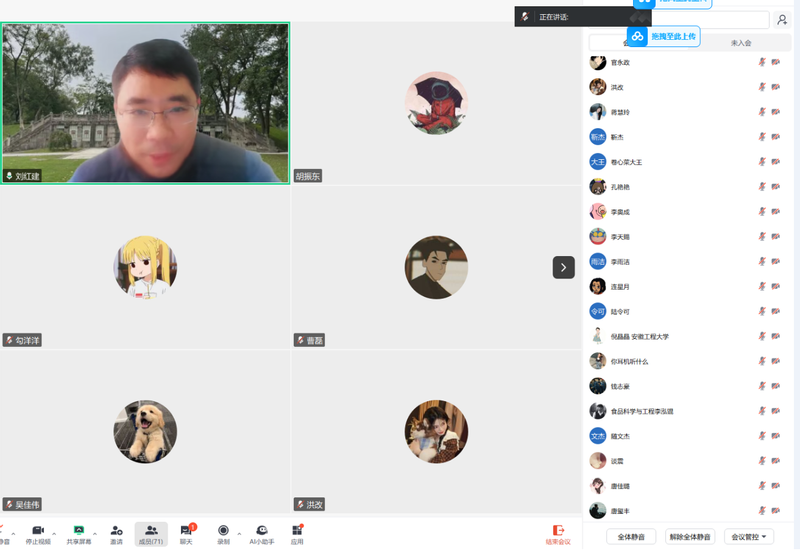
Task: Expand the 会议管控 dropdown
Action: click(749, 537)
